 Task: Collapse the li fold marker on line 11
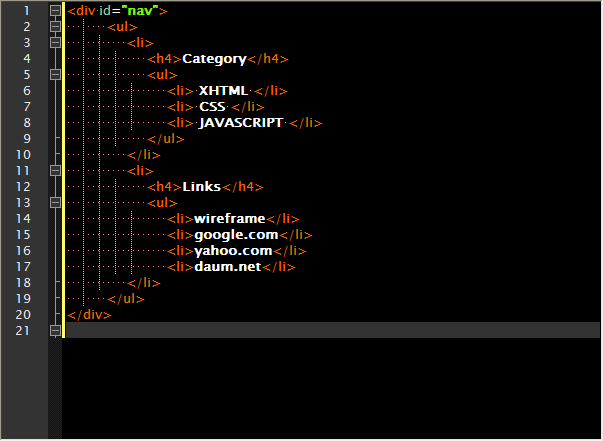pyautogui.click(x=55, y=170)
